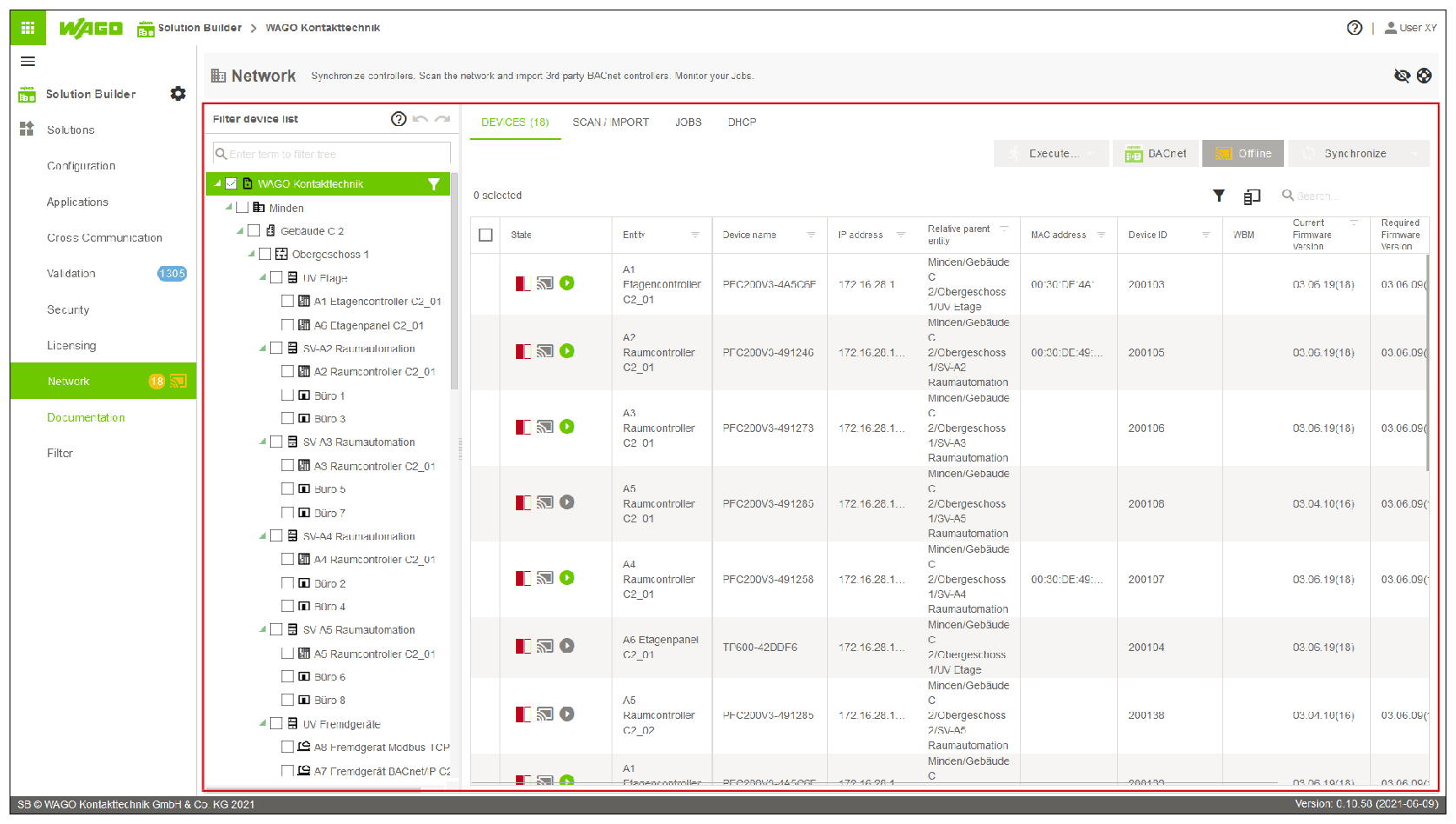Viewport: 1456px width, 824px height.
Task: Open the help icon in top bar
Action: pyautogui.click(x=1354, y=28)
